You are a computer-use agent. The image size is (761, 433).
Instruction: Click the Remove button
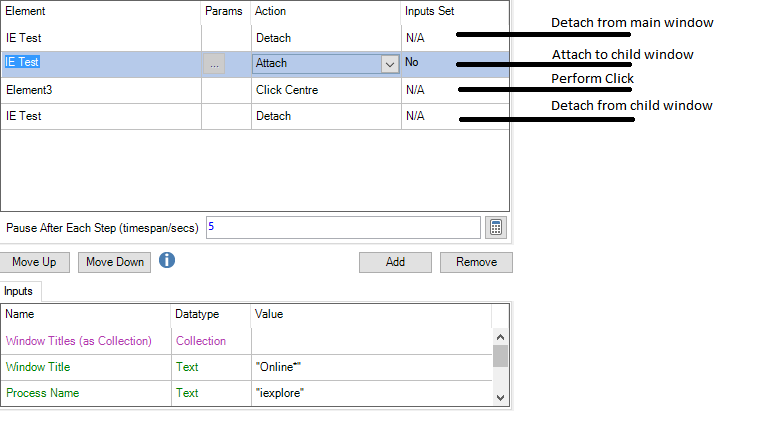[x=476, y=262]
